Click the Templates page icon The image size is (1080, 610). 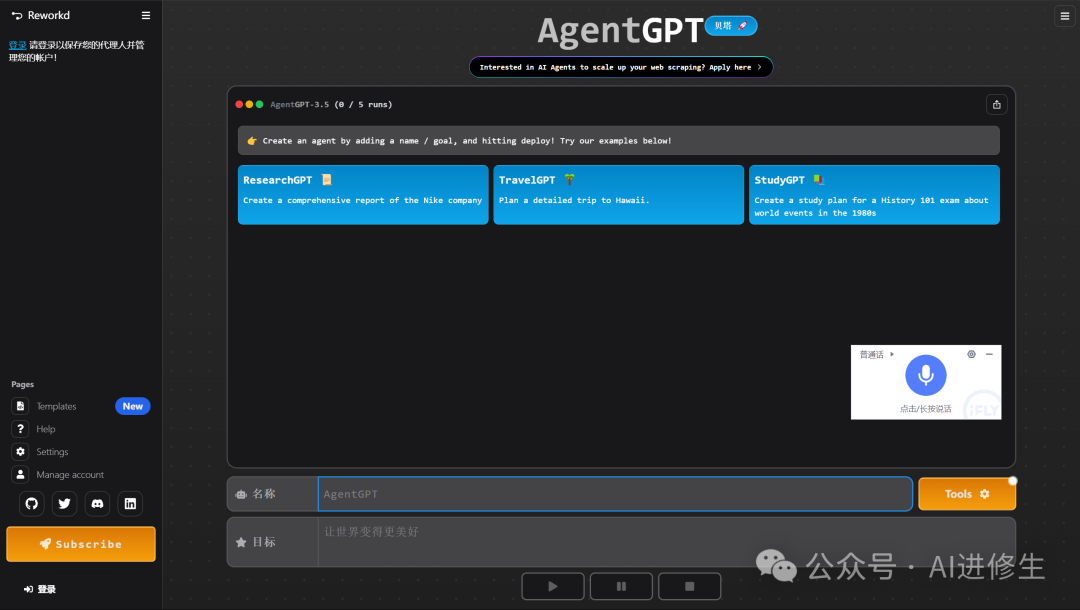tap(21, 406)
